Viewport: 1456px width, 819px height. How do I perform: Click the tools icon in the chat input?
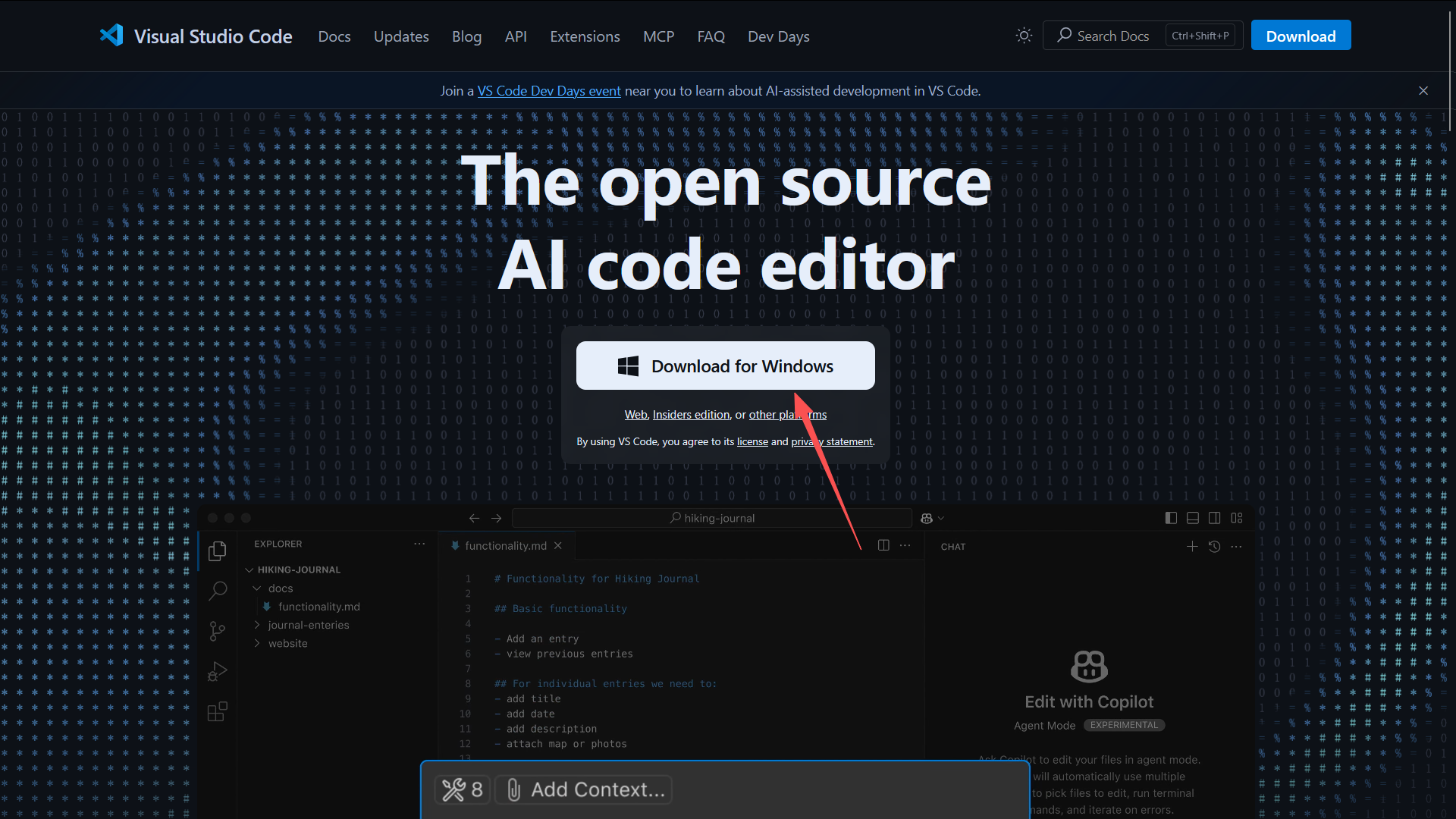[453, 789]
